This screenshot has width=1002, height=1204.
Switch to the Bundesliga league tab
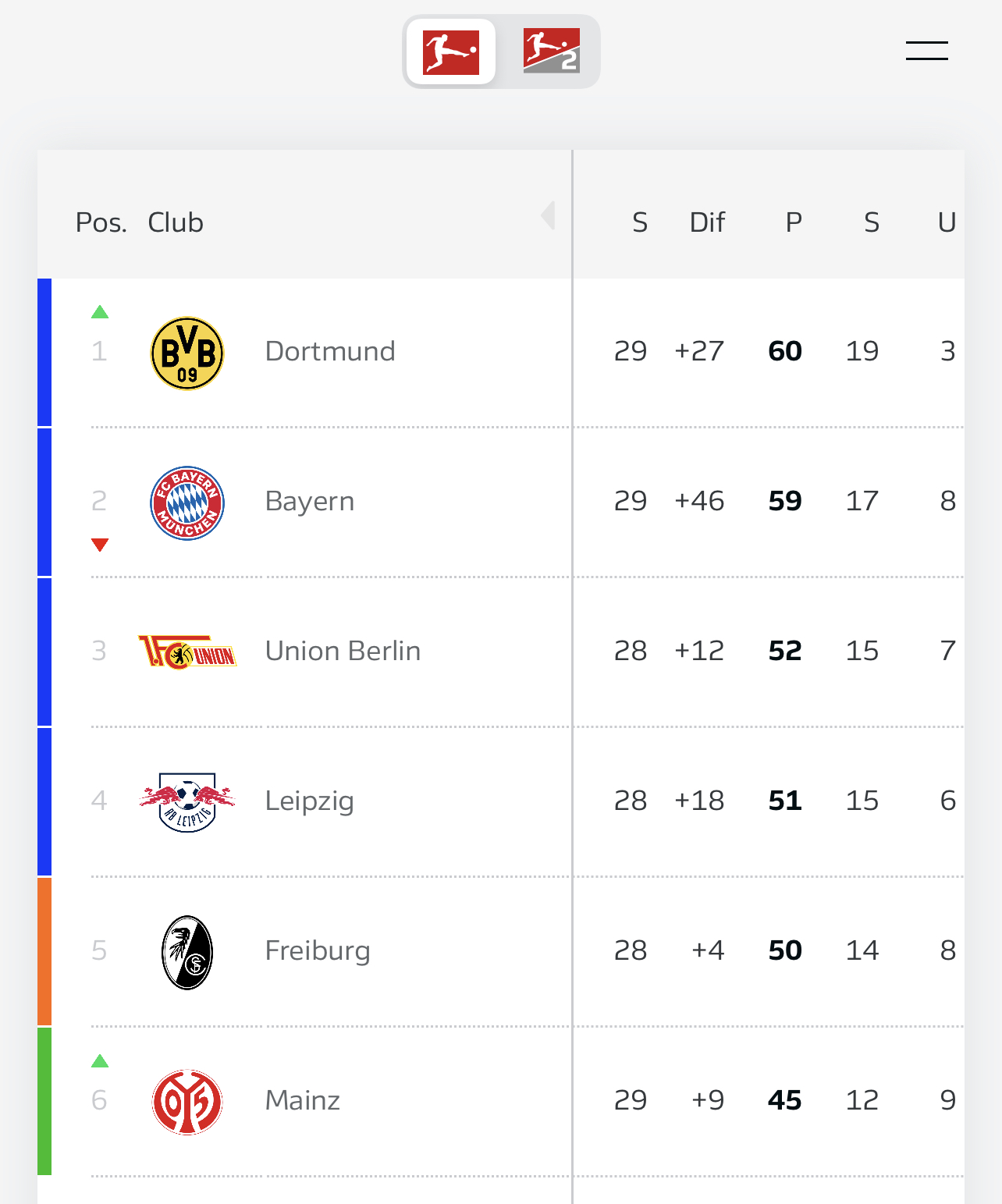450,52
